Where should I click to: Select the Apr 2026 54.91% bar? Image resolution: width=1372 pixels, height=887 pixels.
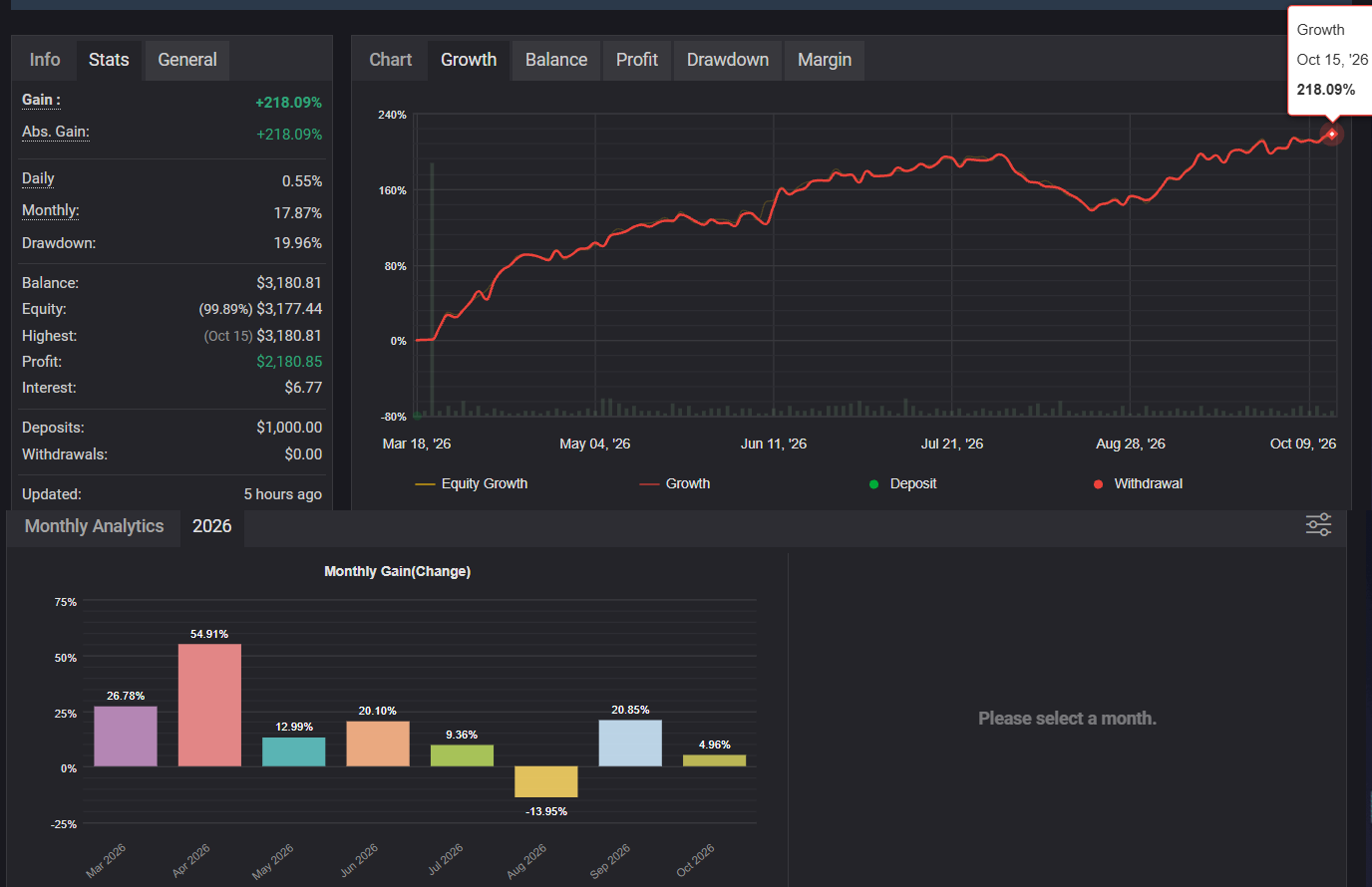coord(209,706)
